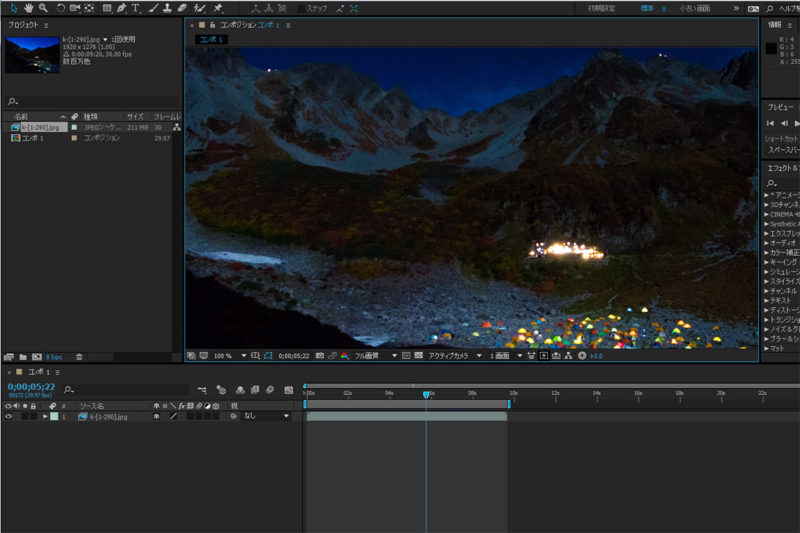Viewport: 800px width, 533px height.
Task: Open Interpret Footage at project panel bottom
Action: (9, 357)
